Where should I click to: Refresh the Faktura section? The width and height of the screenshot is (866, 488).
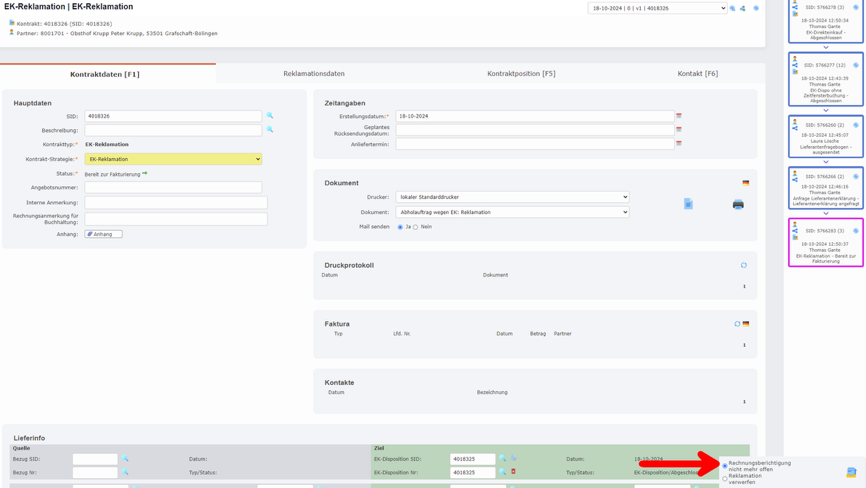point(737,324)
